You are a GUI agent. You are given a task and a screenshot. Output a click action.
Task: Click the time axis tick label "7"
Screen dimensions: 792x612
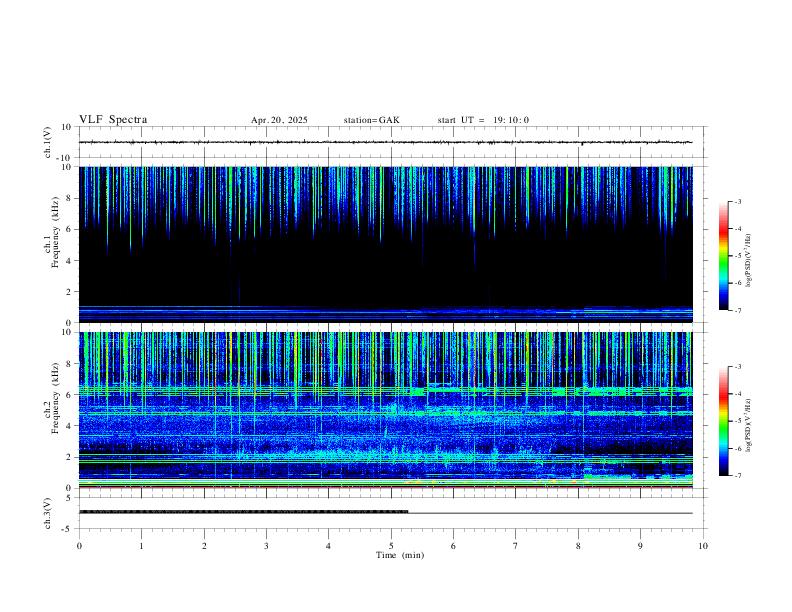pos(516,546)
